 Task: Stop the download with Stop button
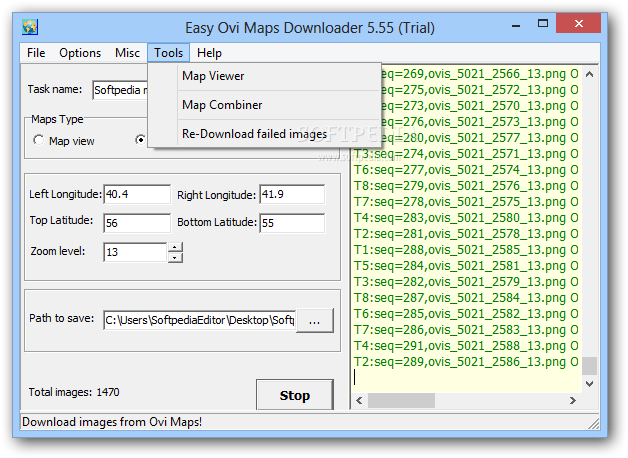295,395
